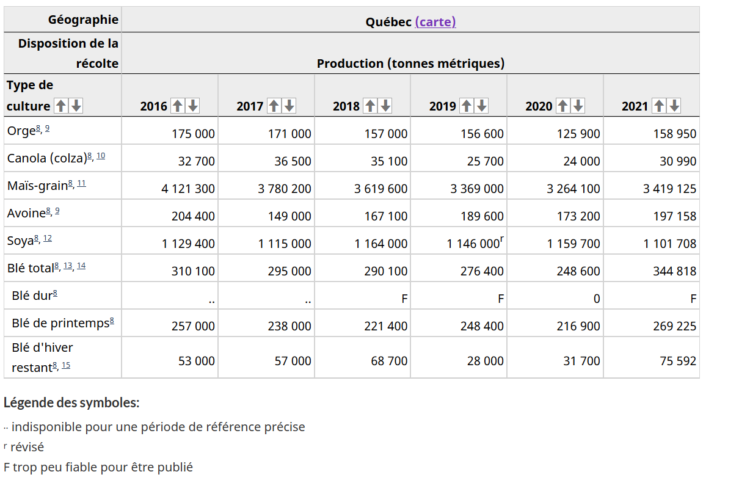Open the Québec carte link
The height and width of the screenshot is (480, 750).
tap(435, 22)
